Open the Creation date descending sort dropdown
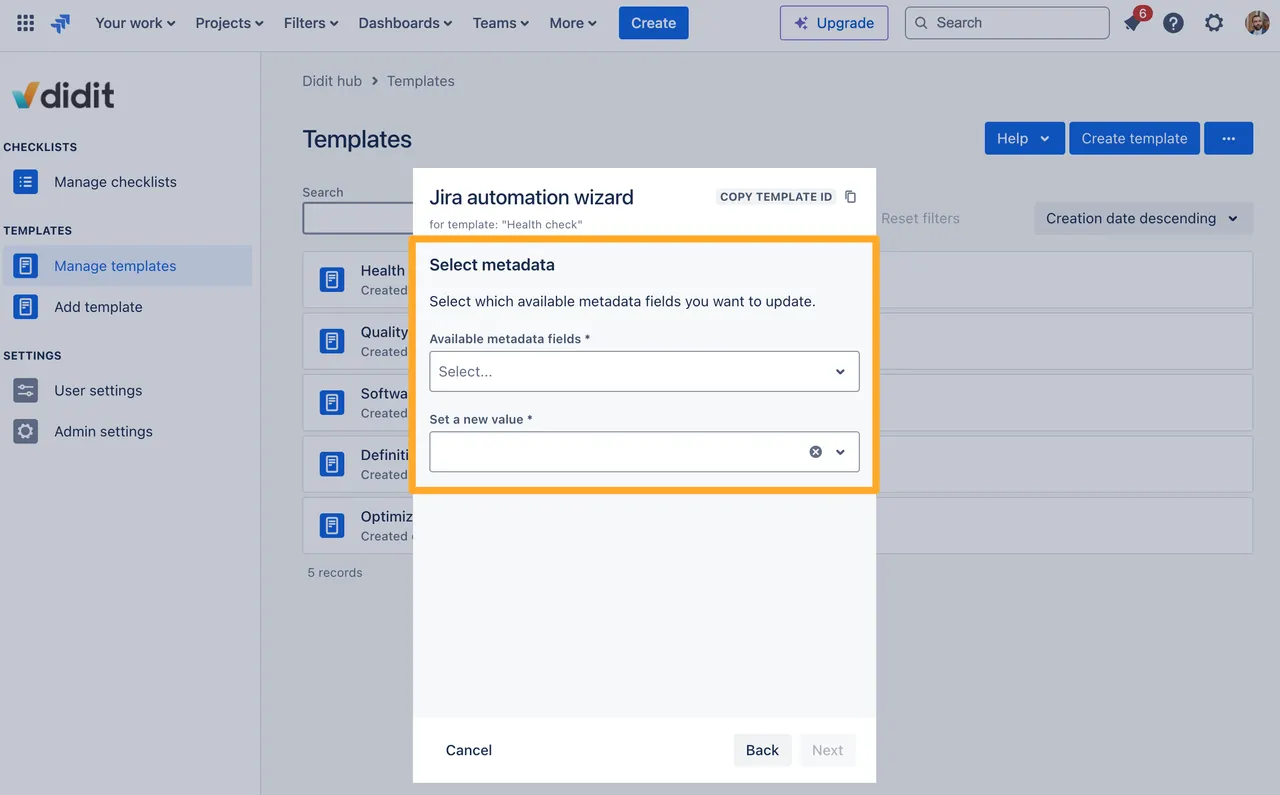The height and width of the screenshot is (795, 1280). 1142,218
